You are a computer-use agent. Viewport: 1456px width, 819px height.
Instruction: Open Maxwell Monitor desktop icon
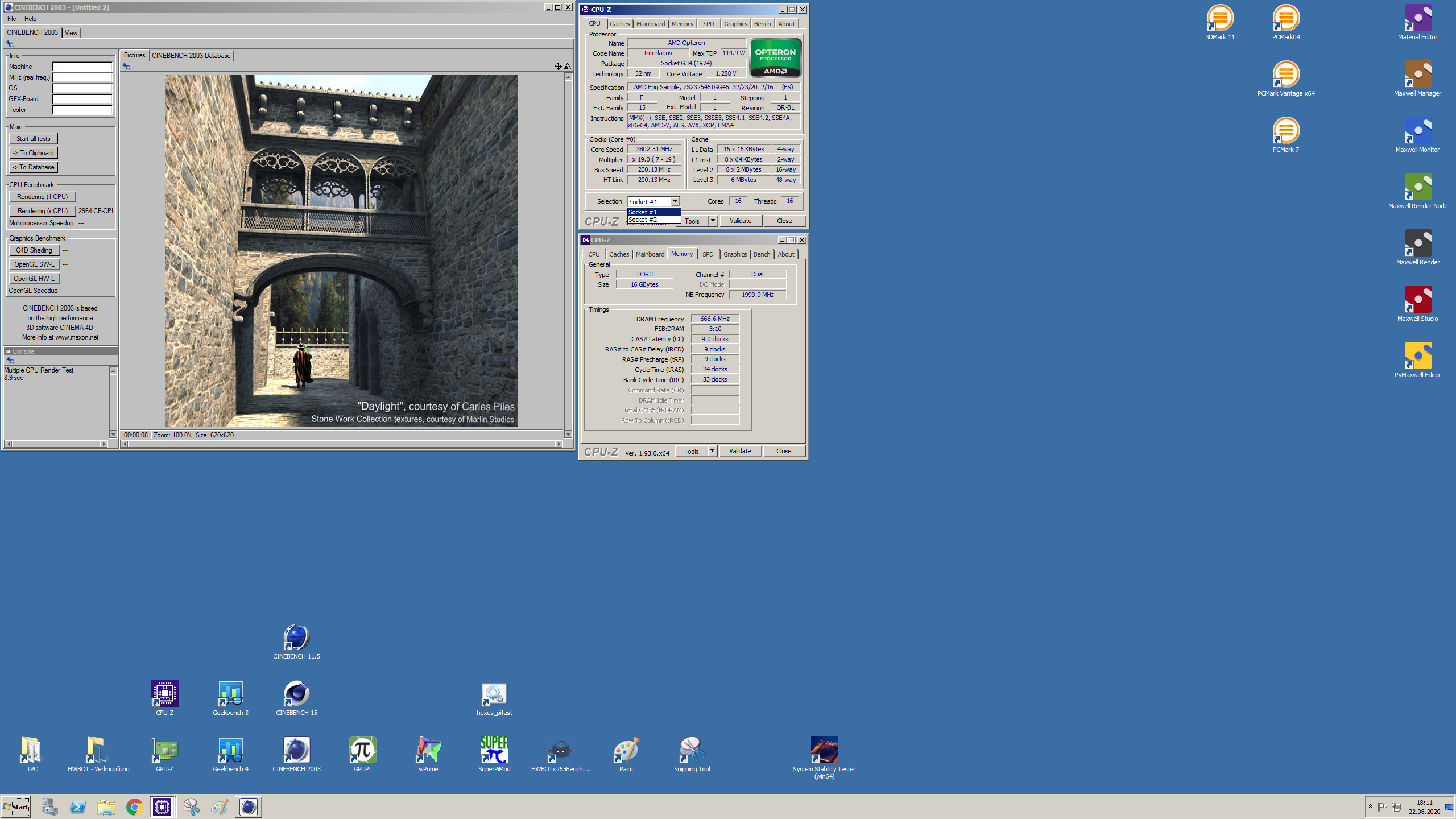click(x=1417, y=135)
